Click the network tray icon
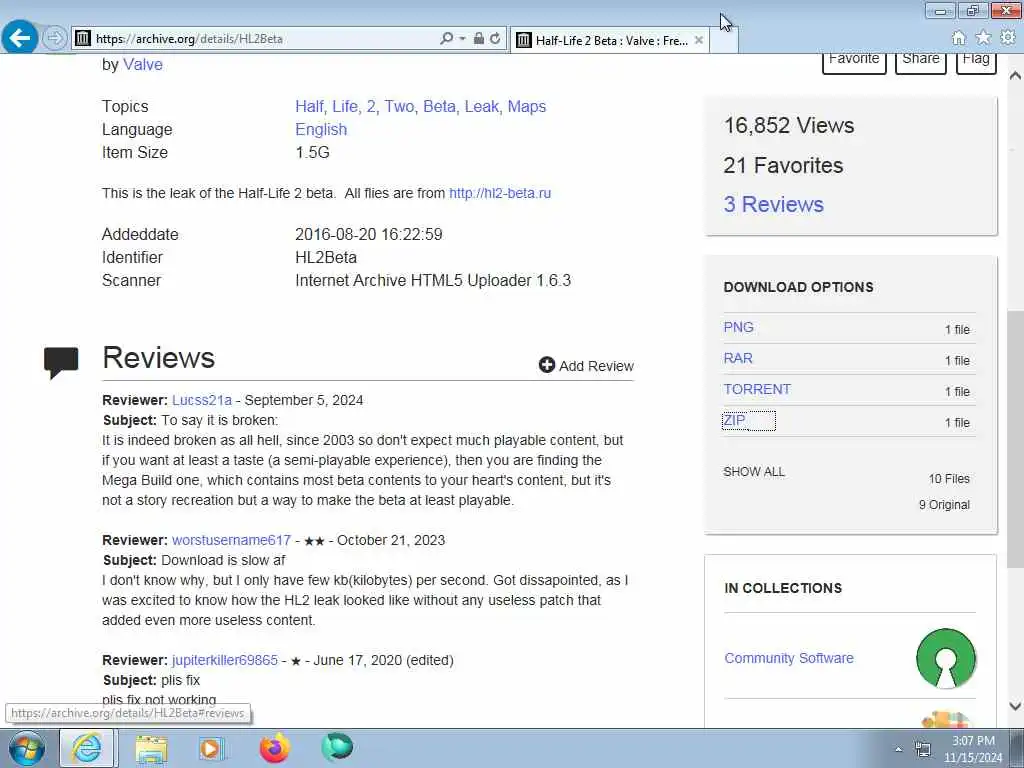The height and width of the screenshot is (768, 1024). (x=923, y=749)
